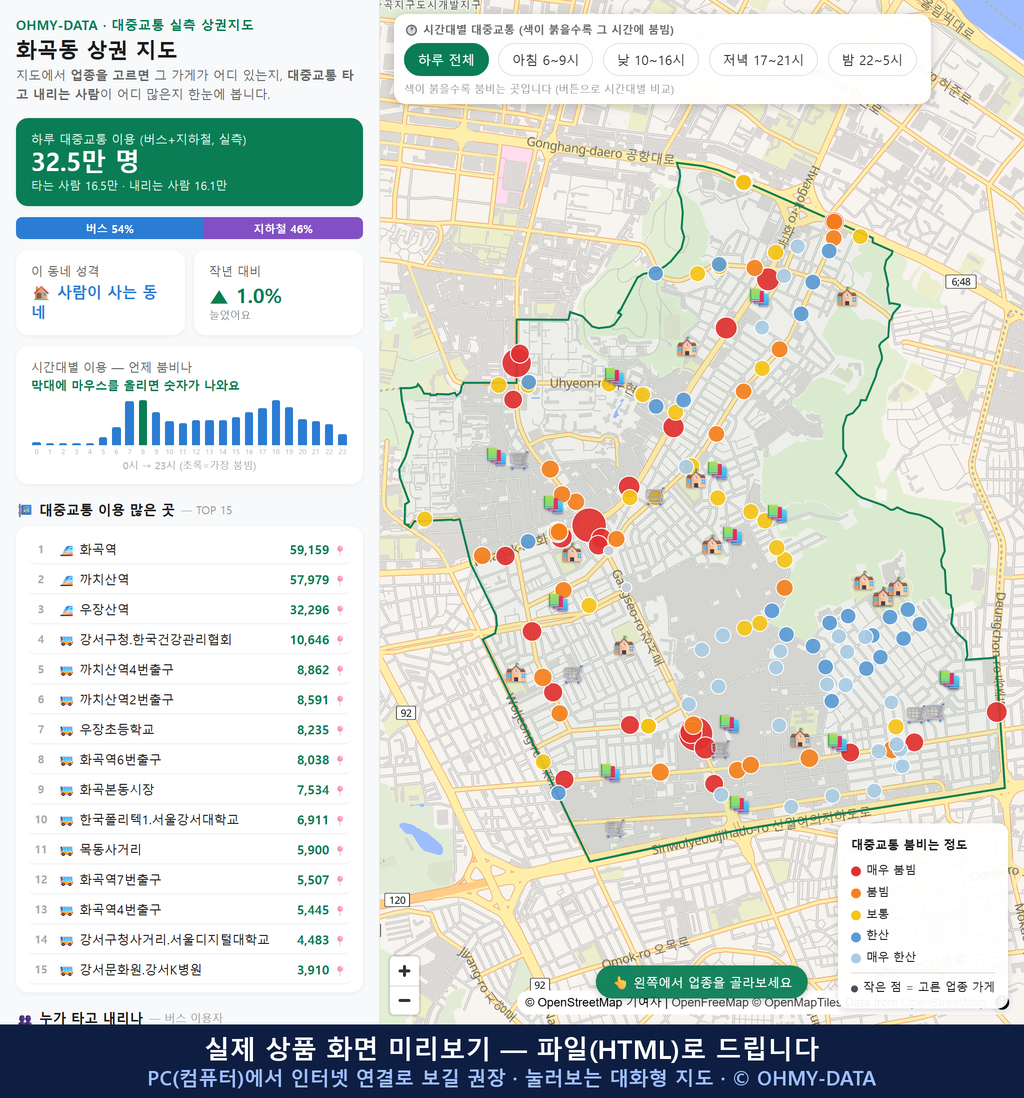Click the pin icon for 강서구청.한국건강관리협회
The width and height of the screenshot is (1024, 1098).
340,640
